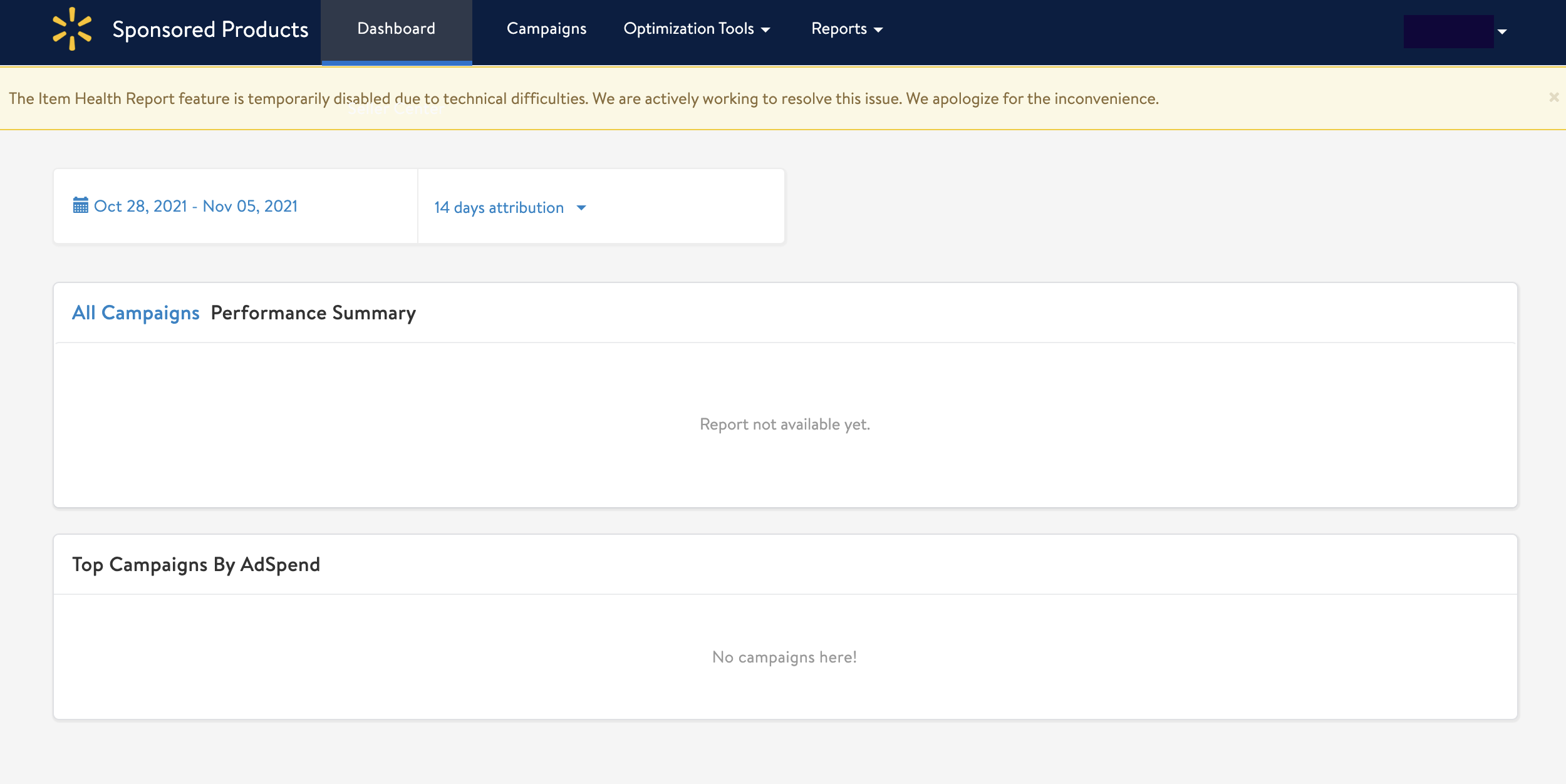
Task: Click the 'Report not available yet.' message
Action: pos(785,424)
